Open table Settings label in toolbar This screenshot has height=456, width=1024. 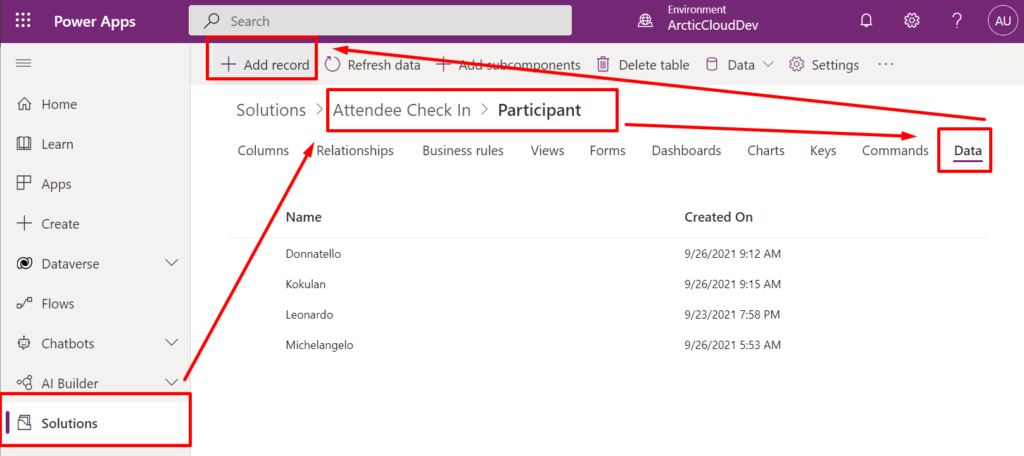[835, 65]
